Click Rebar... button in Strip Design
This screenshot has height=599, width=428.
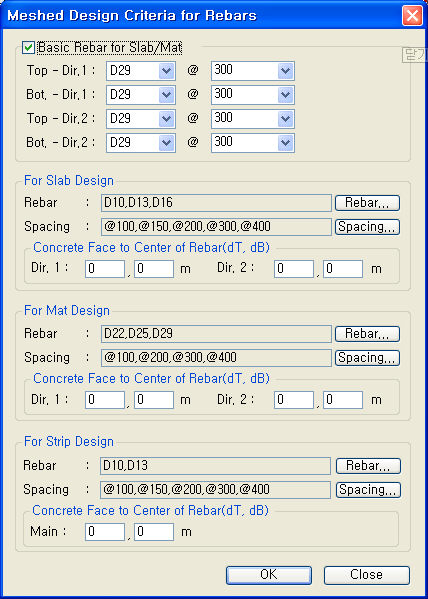tap(368, 466)
